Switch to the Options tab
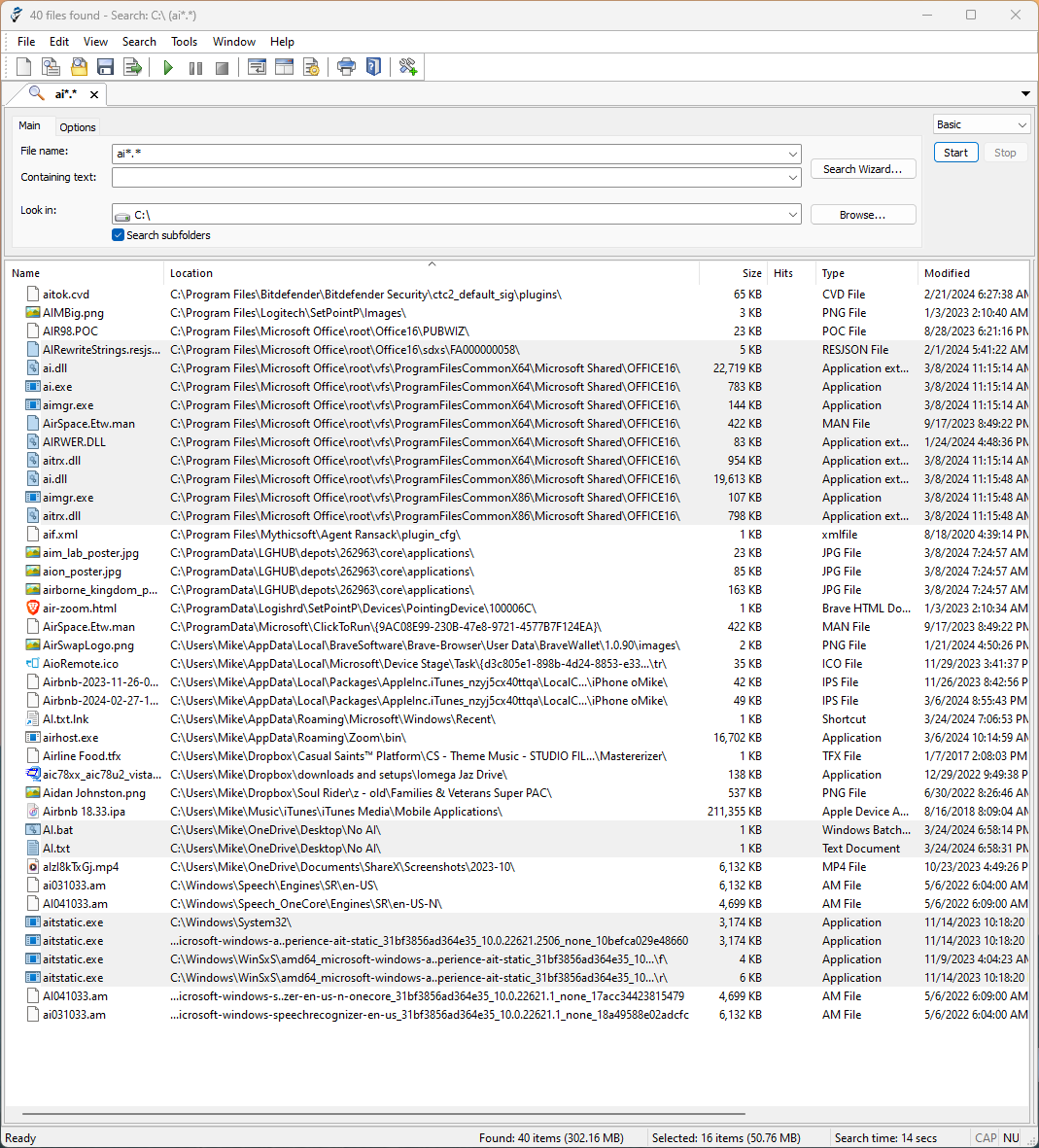 [78, 127]
